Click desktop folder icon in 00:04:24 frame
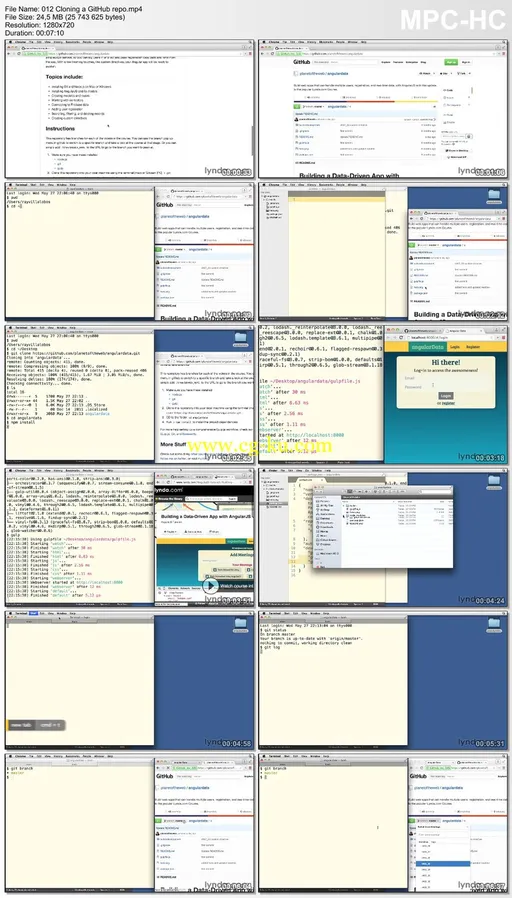512x898 pixels. pos(494,482)
